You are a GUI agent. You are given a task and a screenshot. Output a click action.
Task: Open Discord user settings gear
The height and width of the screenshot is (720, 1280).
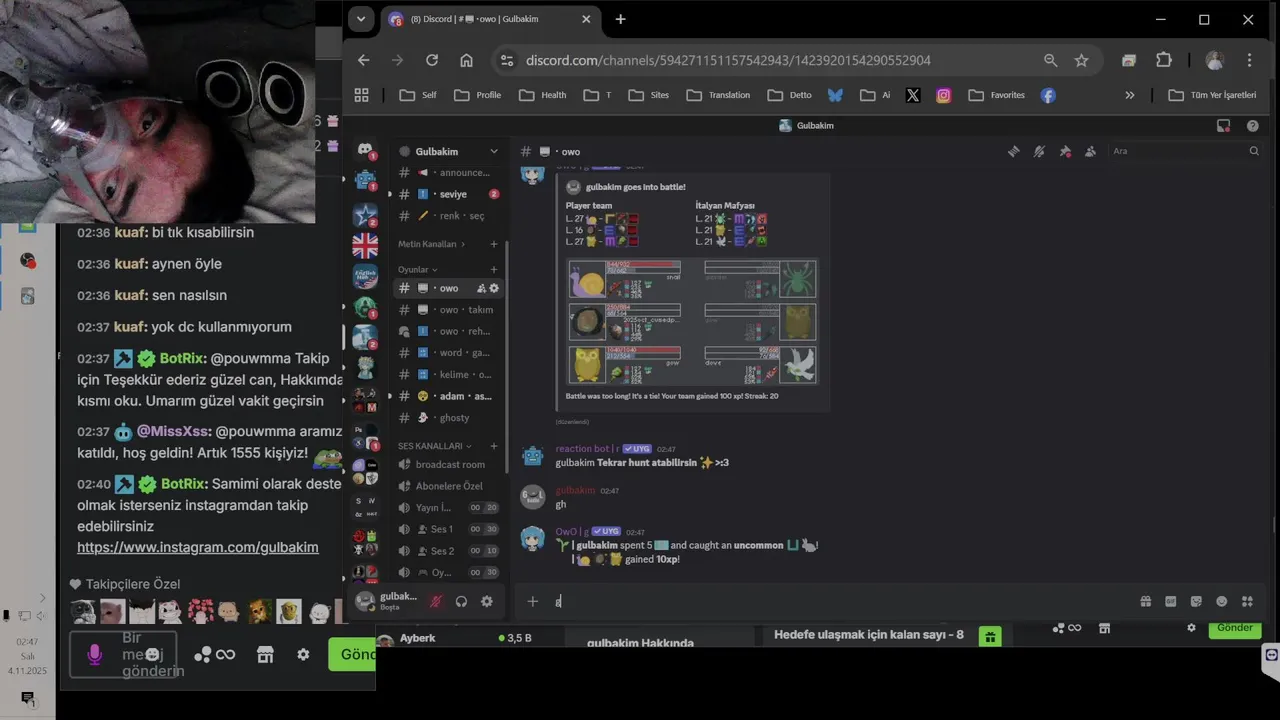[x=487, y=601]
